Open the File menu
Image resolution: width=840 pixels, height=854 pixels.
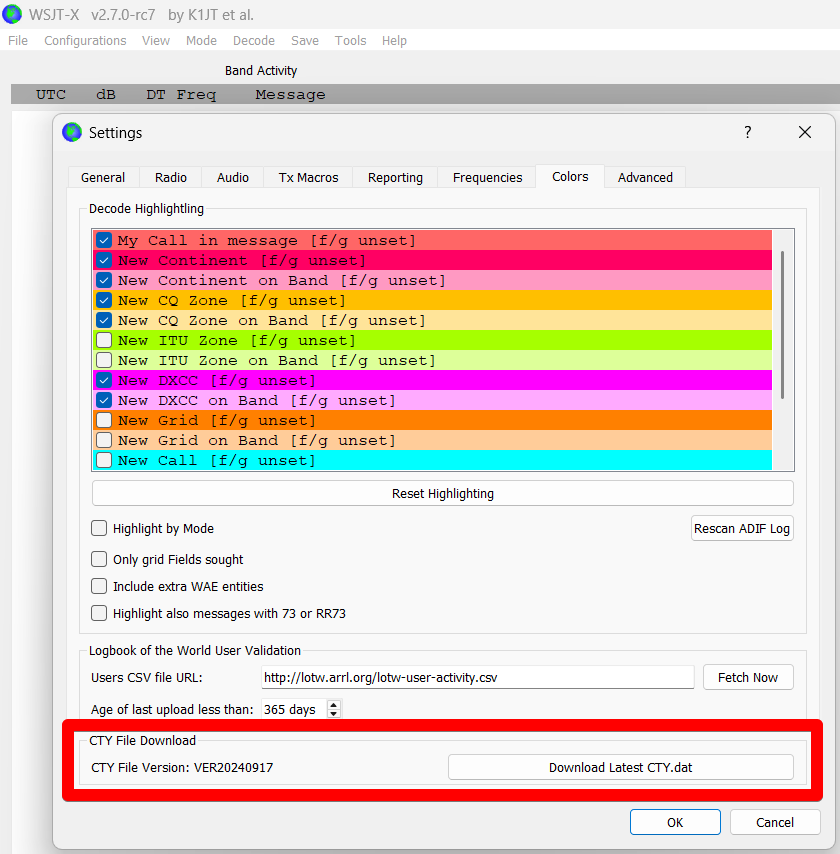(18, 41)
